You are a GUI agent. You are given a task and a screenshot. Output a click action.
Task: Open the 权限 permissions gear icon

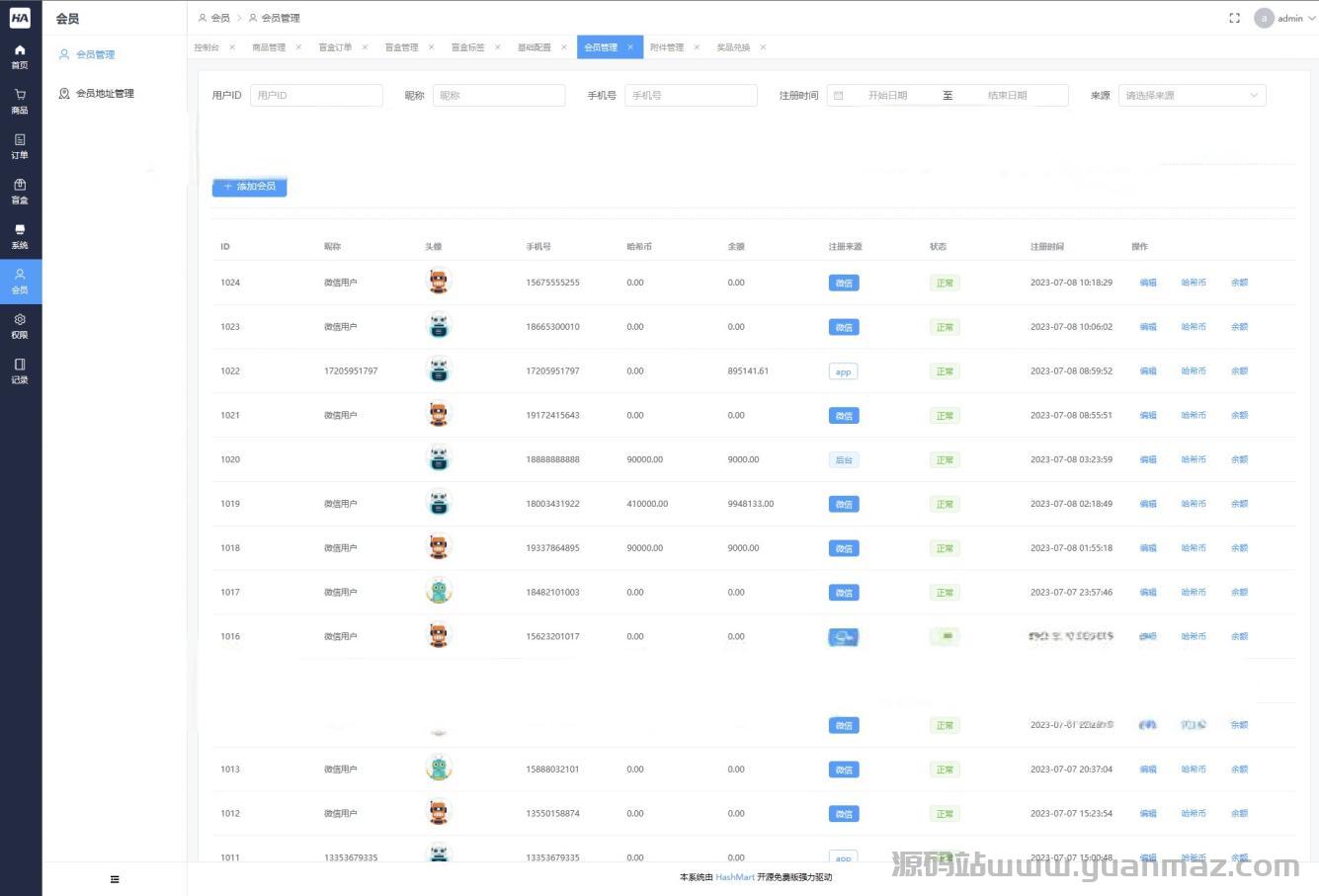tap(20, 326)
